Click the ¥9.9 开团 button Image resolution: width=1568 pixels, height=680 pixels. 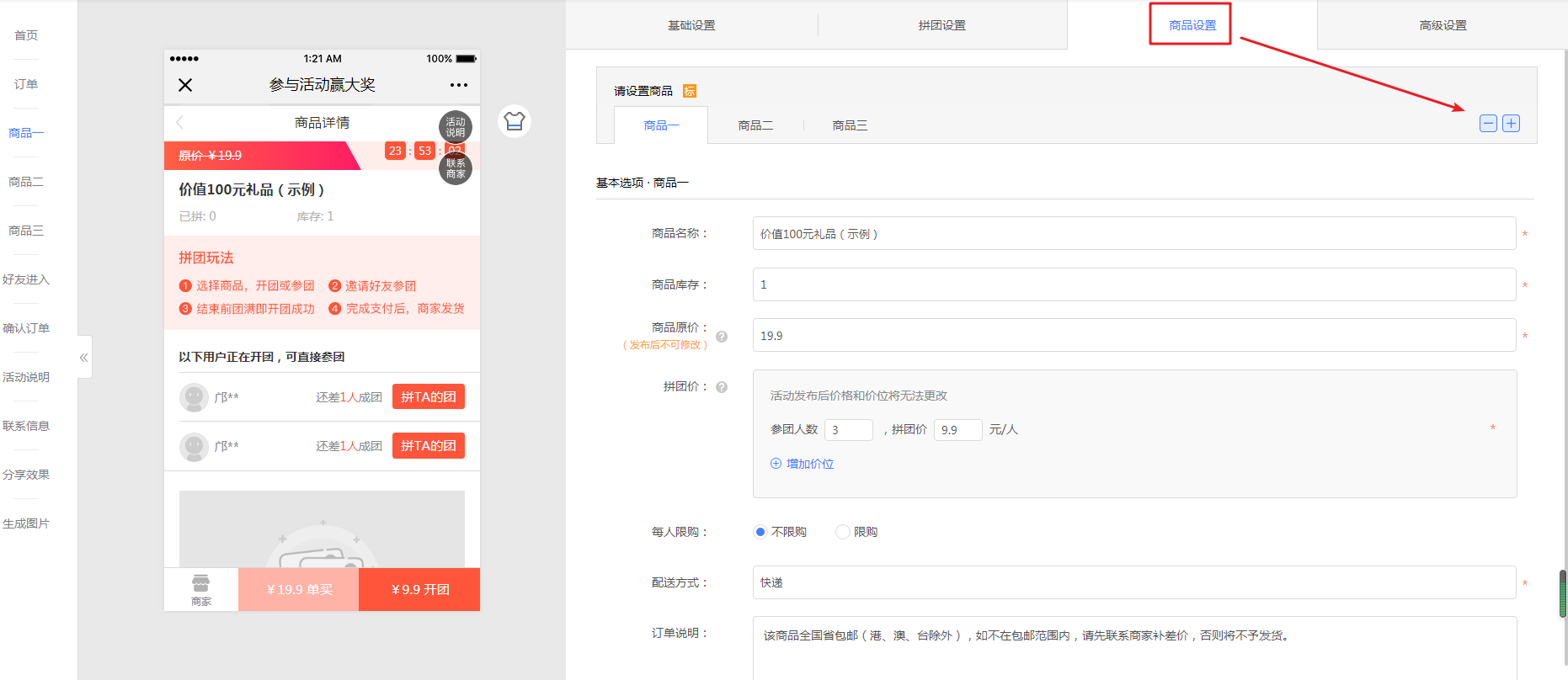(x=419, y=590)
